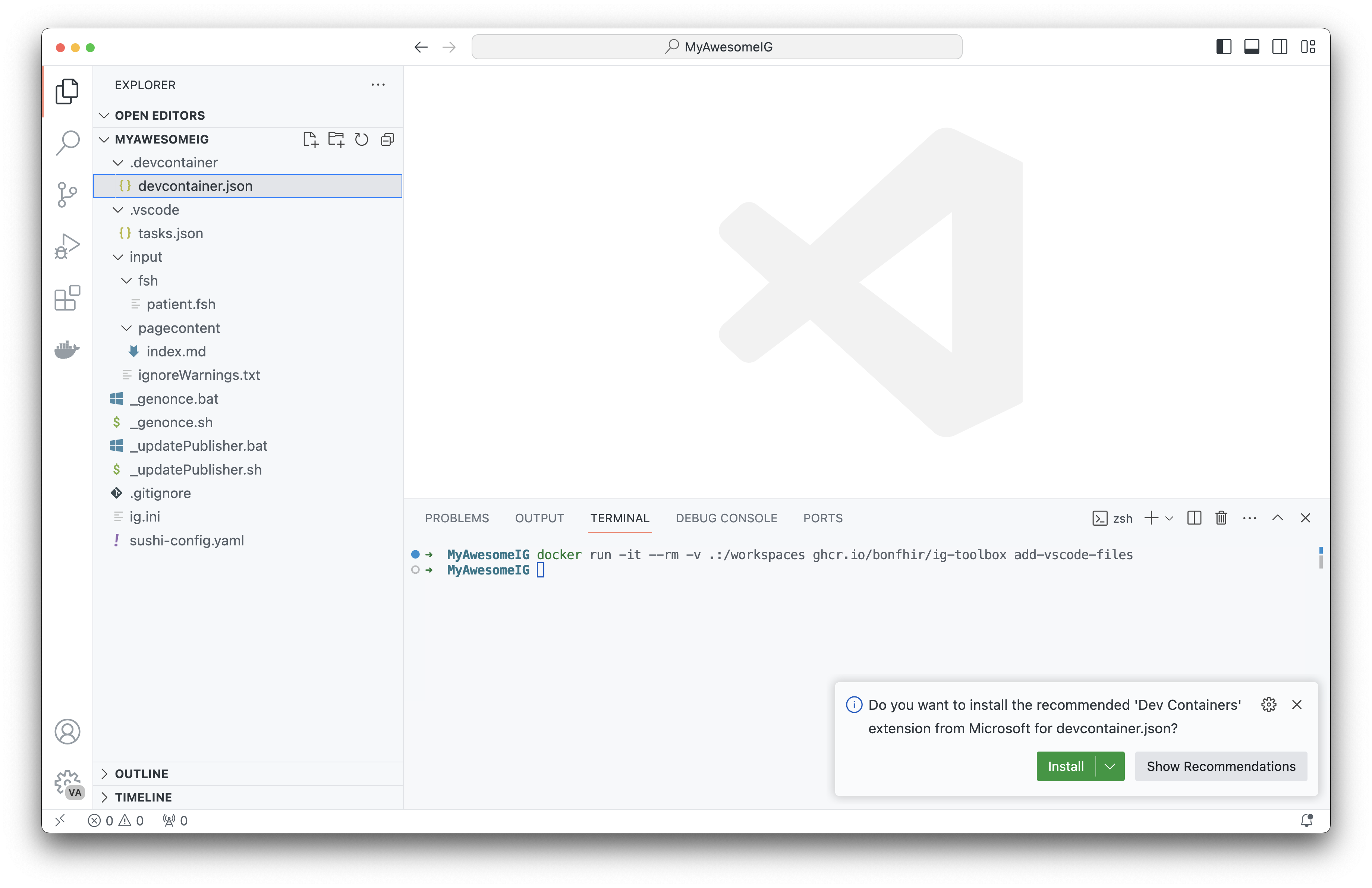Create a new terminal with plus icon
1372x888 pixels.
tap(1151, 517)
